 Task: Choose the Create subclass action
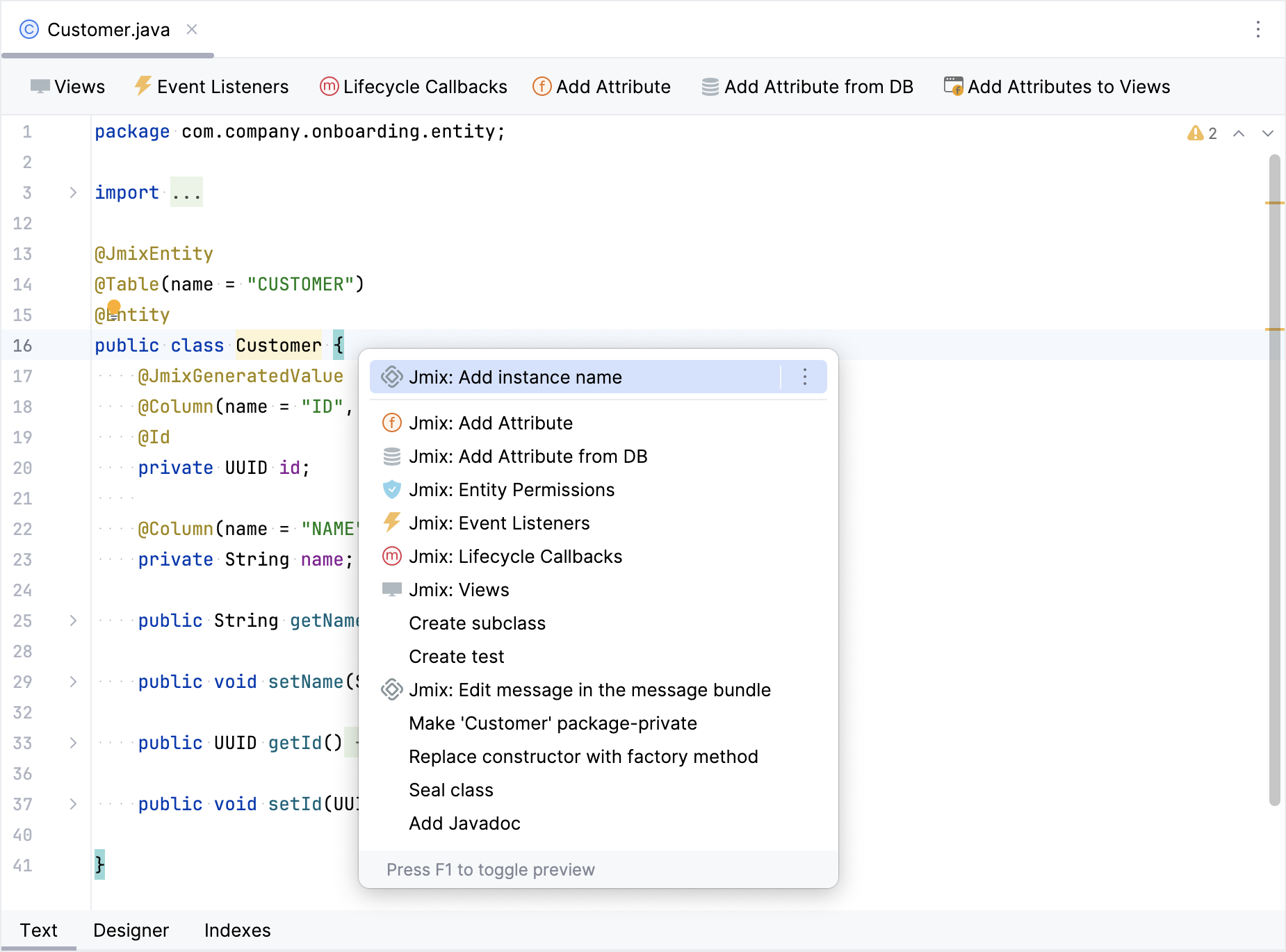click(477, 623)
